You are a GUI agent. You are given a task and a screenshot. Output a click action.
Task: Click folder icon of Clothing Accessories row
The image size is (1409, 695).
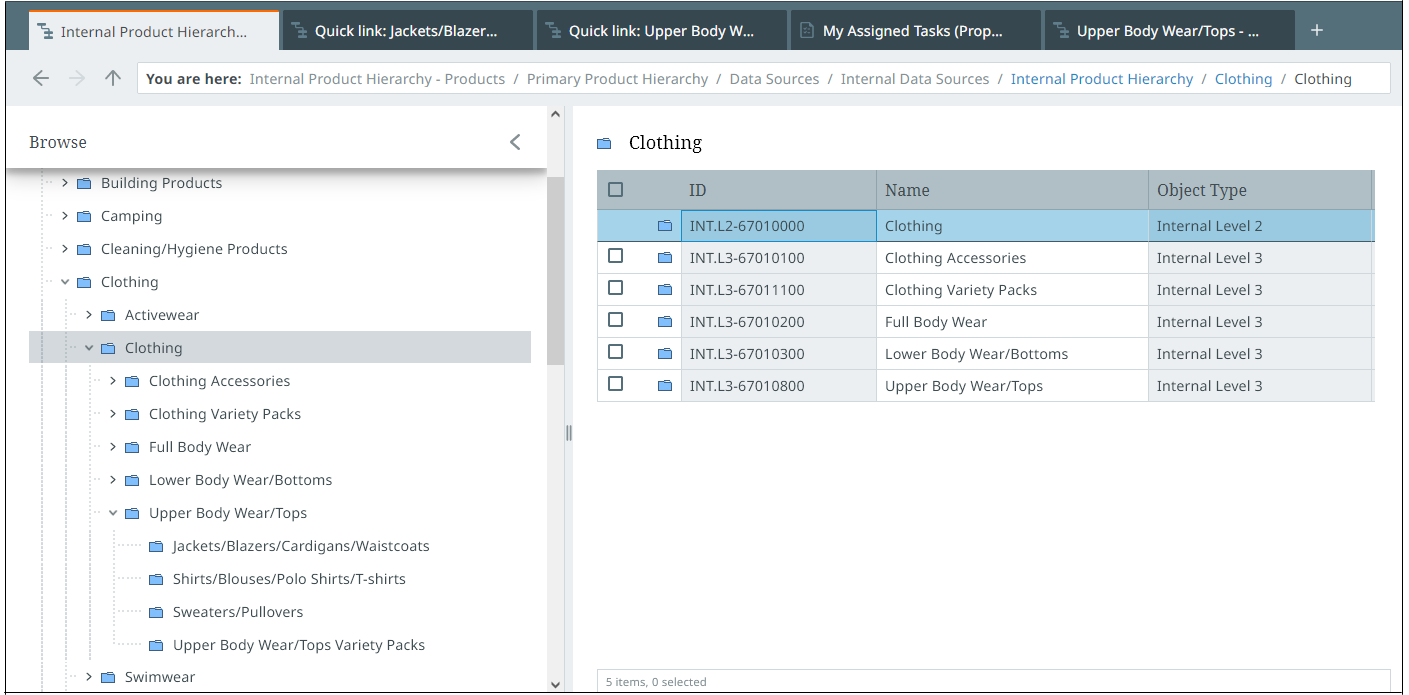tap(665, 258)
